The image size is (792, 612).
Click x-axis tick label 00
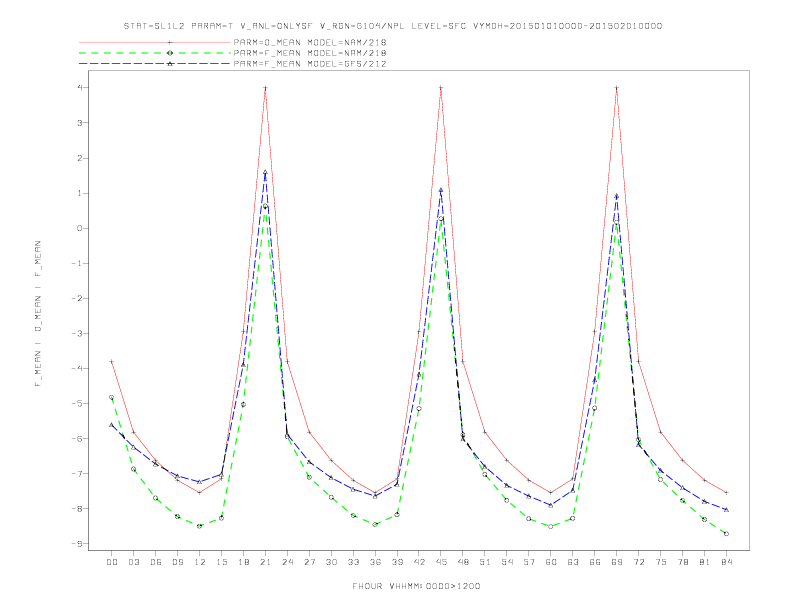[112, 562]
